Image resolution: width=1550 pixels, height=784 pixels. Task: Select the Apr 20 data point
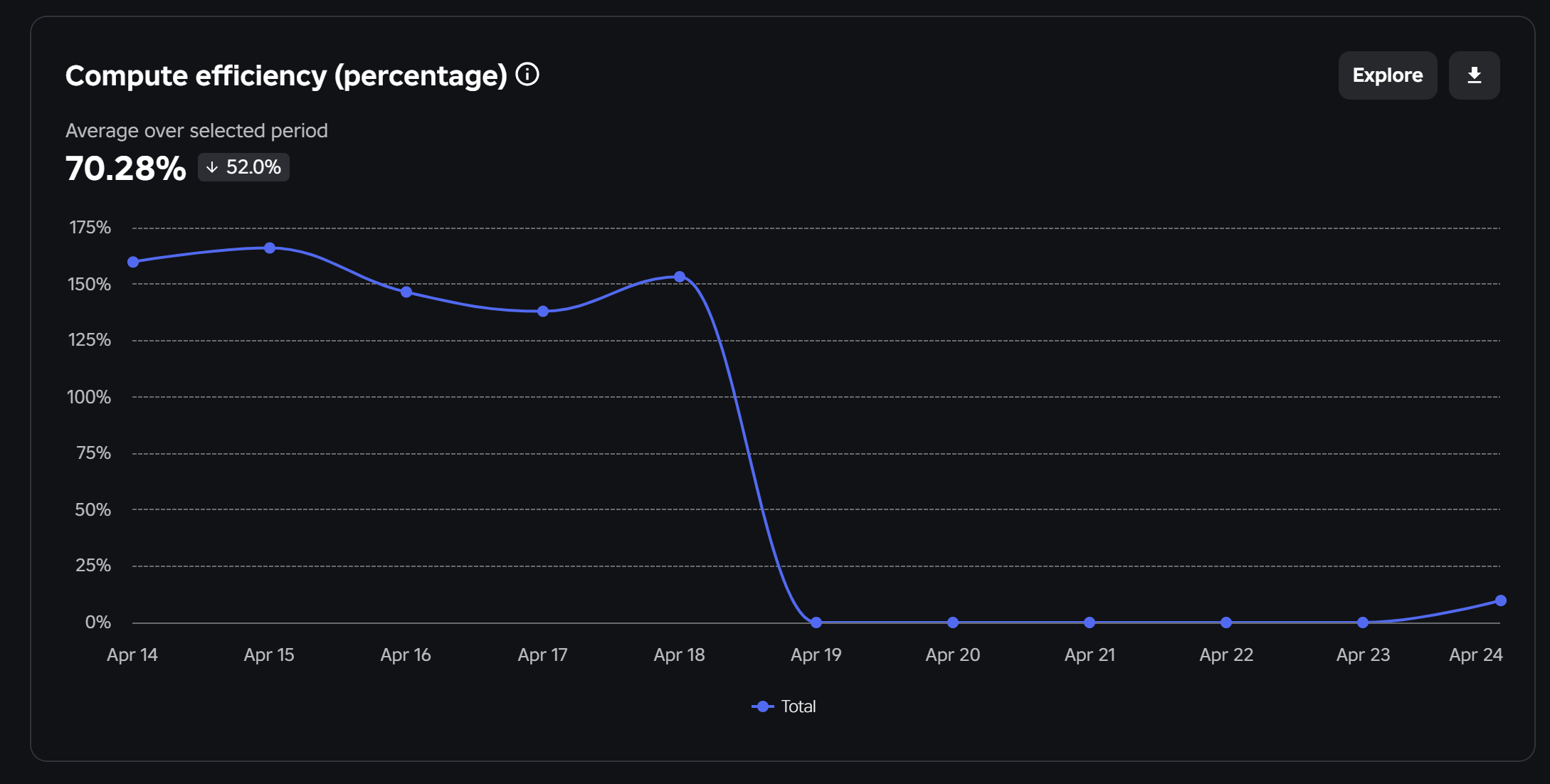[x=953, y=623]
